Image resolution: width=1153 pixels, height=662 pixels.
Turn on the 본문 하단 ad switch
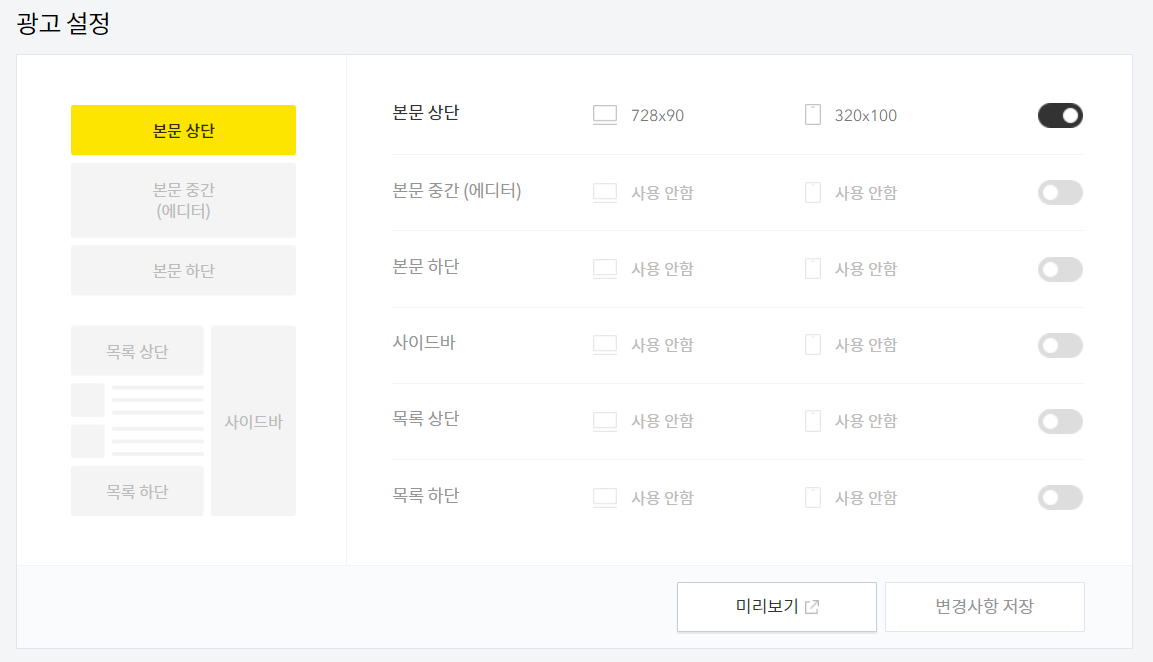(1060, 269)
